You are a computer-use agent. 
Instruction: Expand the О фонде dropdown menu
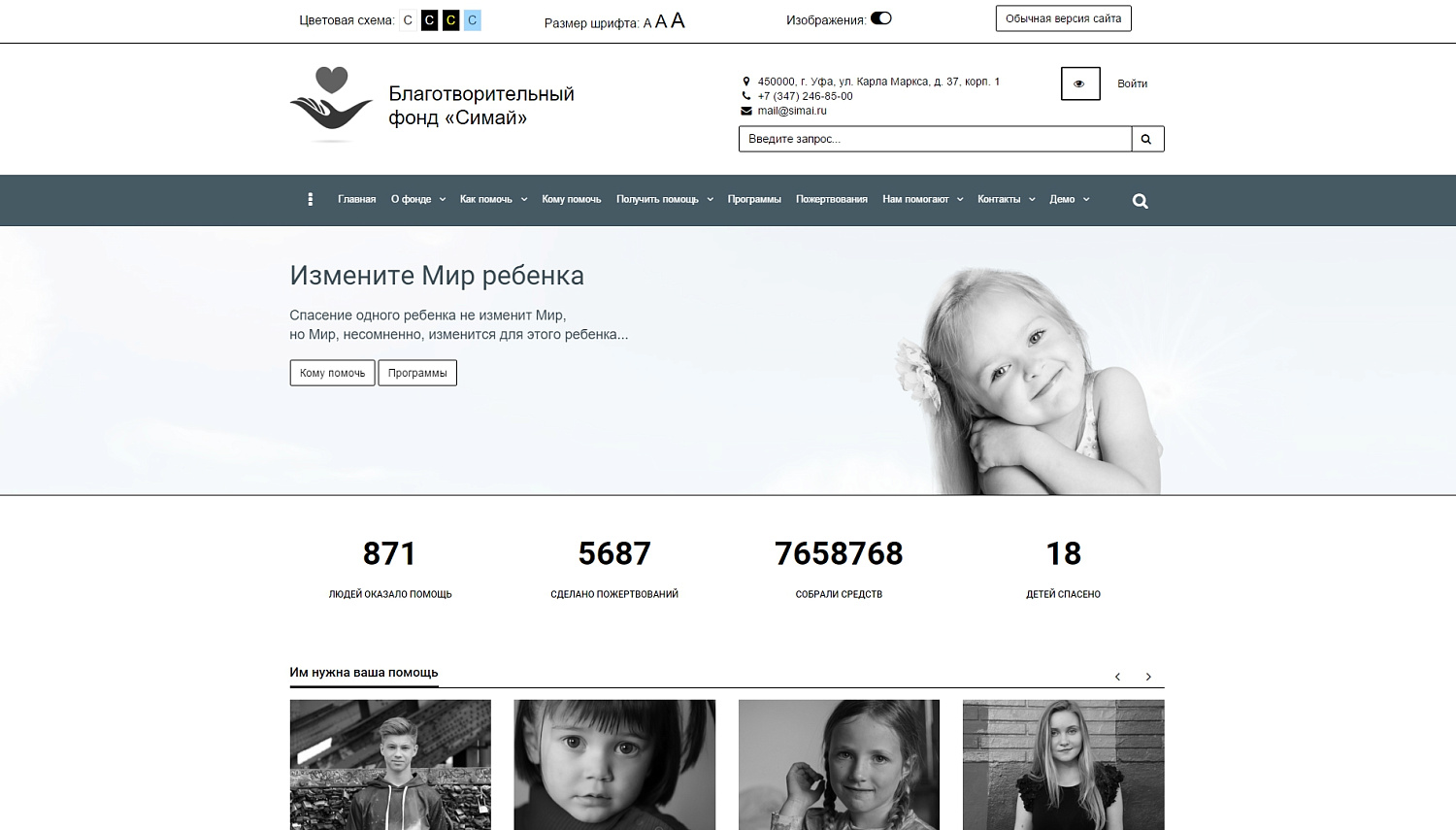(418, 199)
